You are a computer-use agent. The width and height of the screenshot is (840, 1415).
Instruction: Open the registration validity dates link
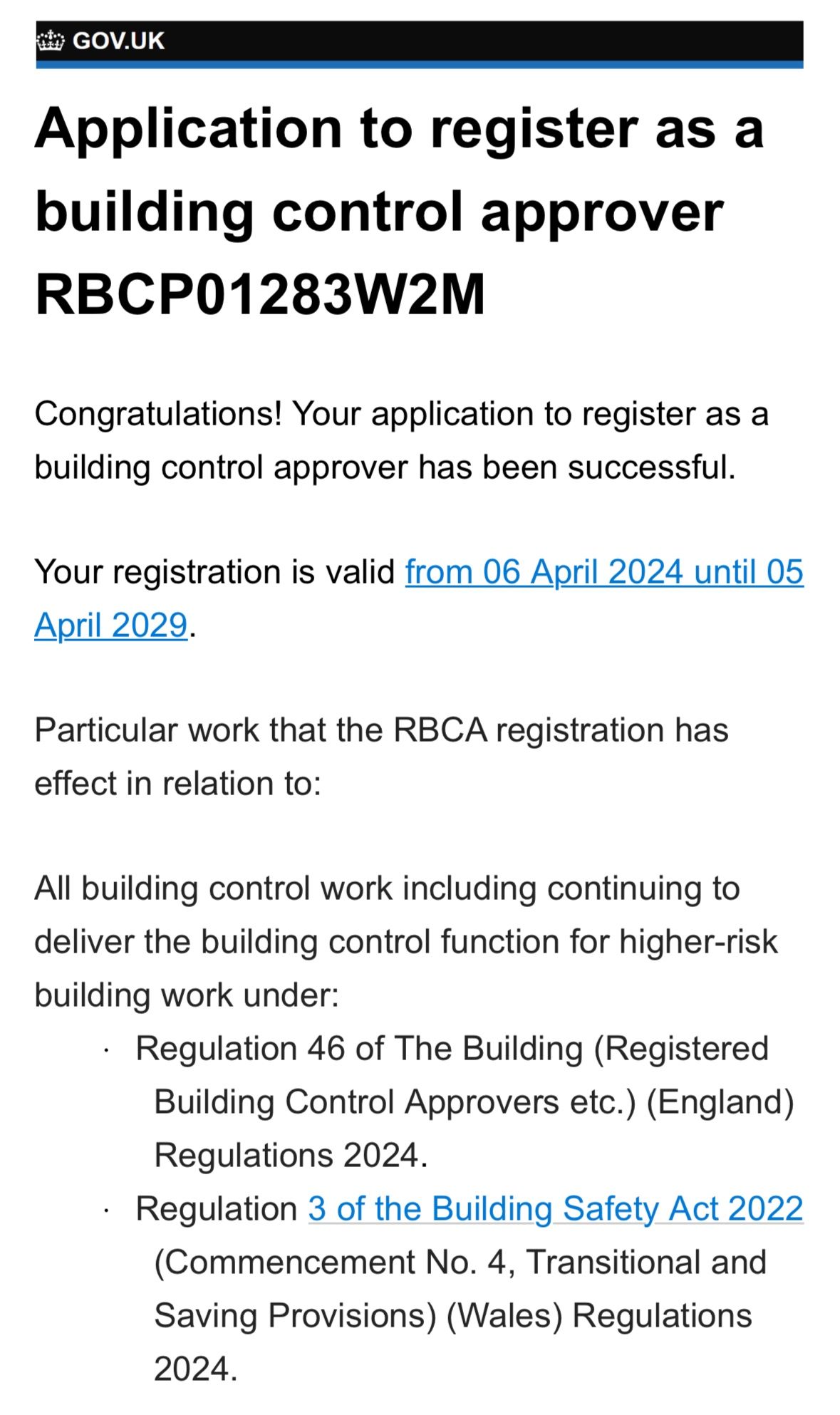tap(604, 572)
